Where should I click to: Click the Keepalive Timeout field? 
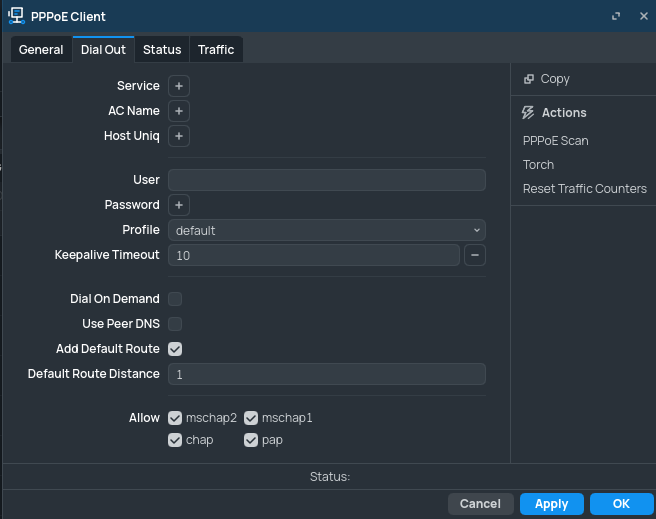pyautogui.click(x=314, y=255)
